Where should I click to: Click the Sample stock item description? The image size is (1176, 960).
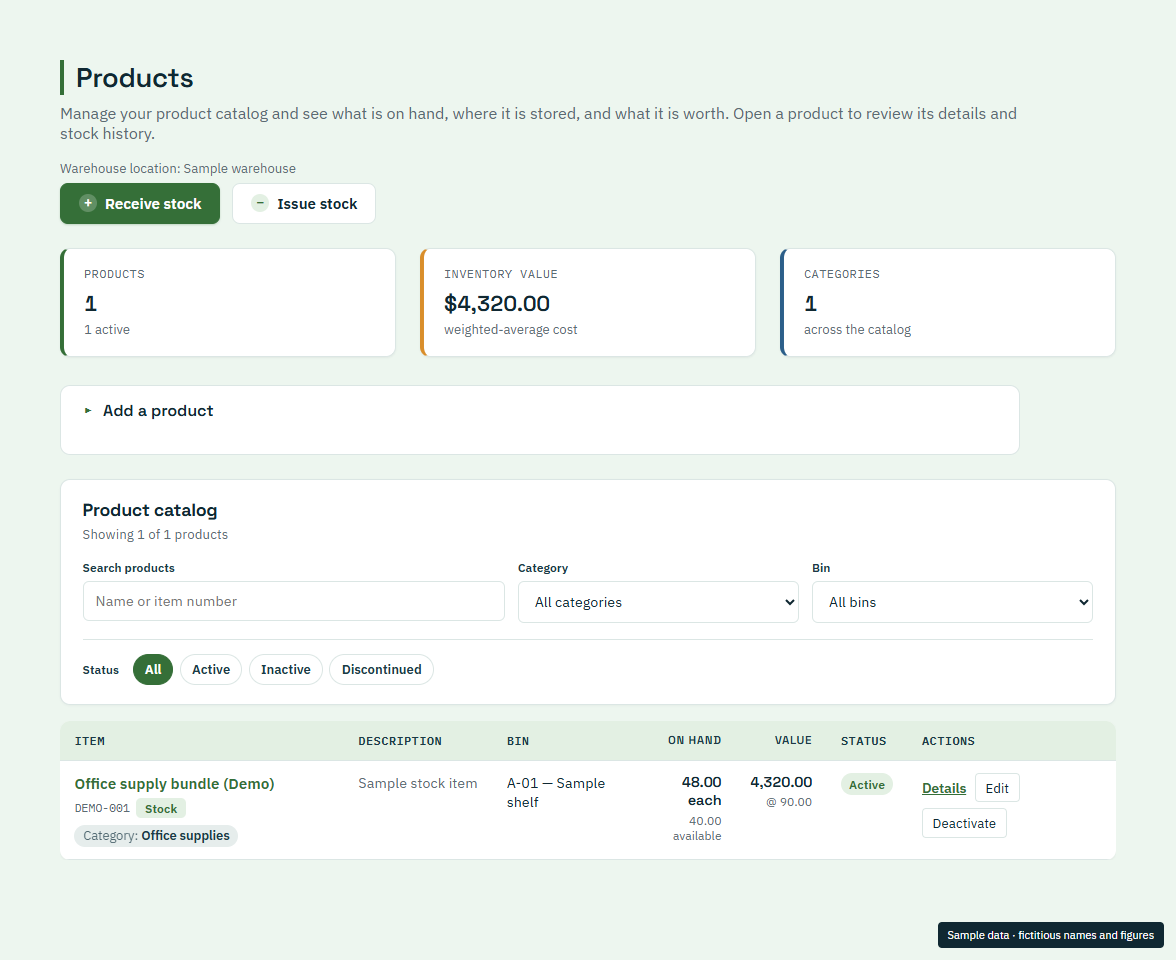coord(418,783)
